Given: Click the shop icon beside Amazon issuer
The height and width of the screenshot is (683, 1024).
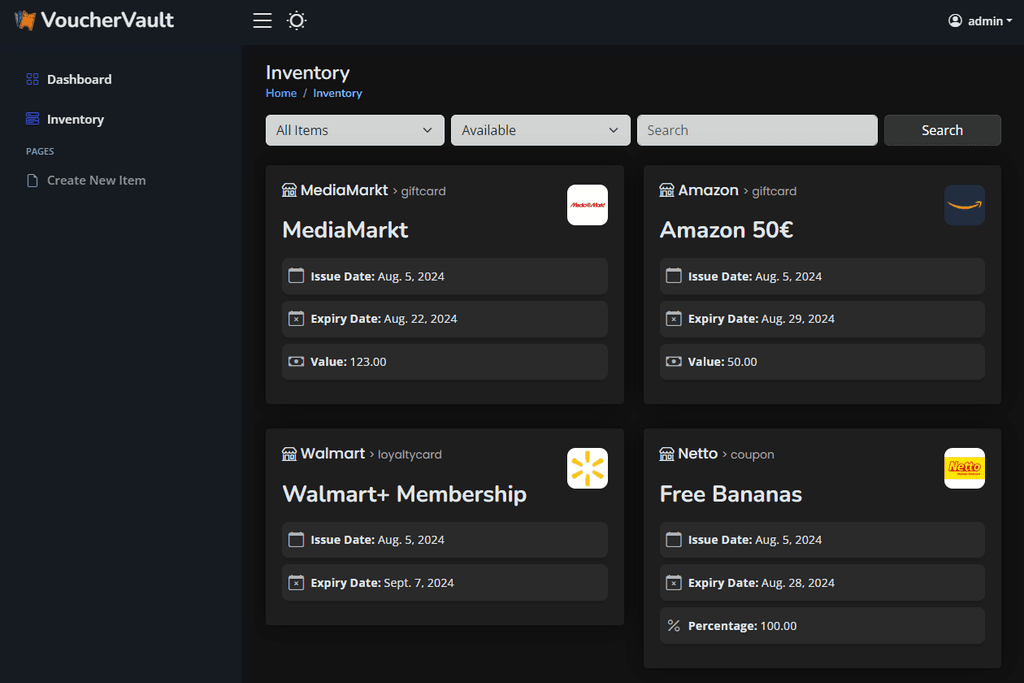Looking at the screenshot, I should click(667, 190).
